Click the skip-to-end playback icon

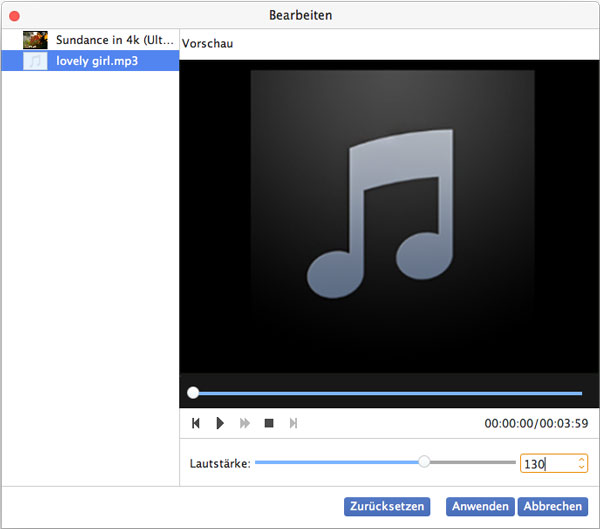click(293, 423)
